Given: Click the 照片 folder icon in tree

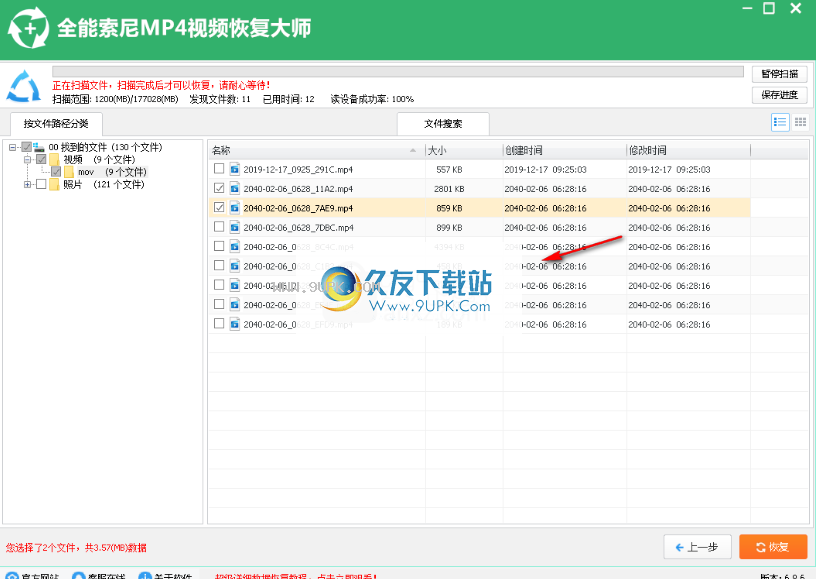Looking at the screenshot, I should click(x=54, y=184).
